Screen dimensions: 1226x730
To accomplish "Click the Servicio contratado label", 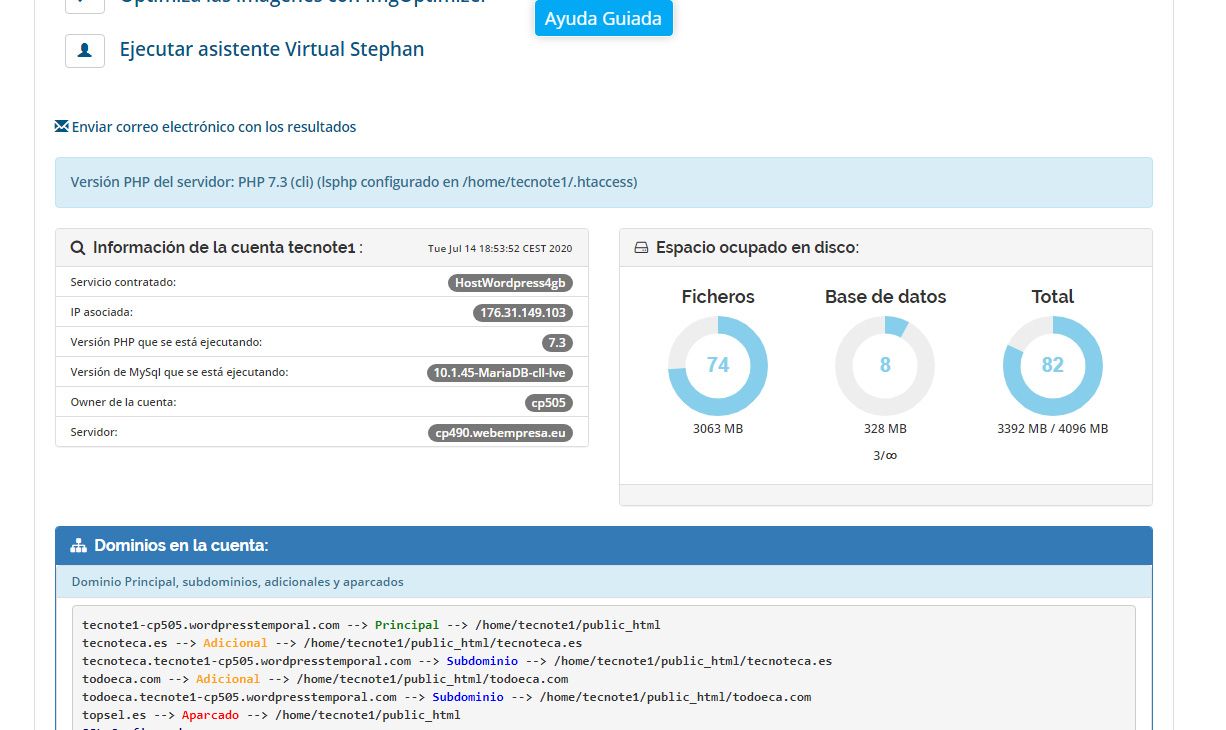I will click(123, 282).
